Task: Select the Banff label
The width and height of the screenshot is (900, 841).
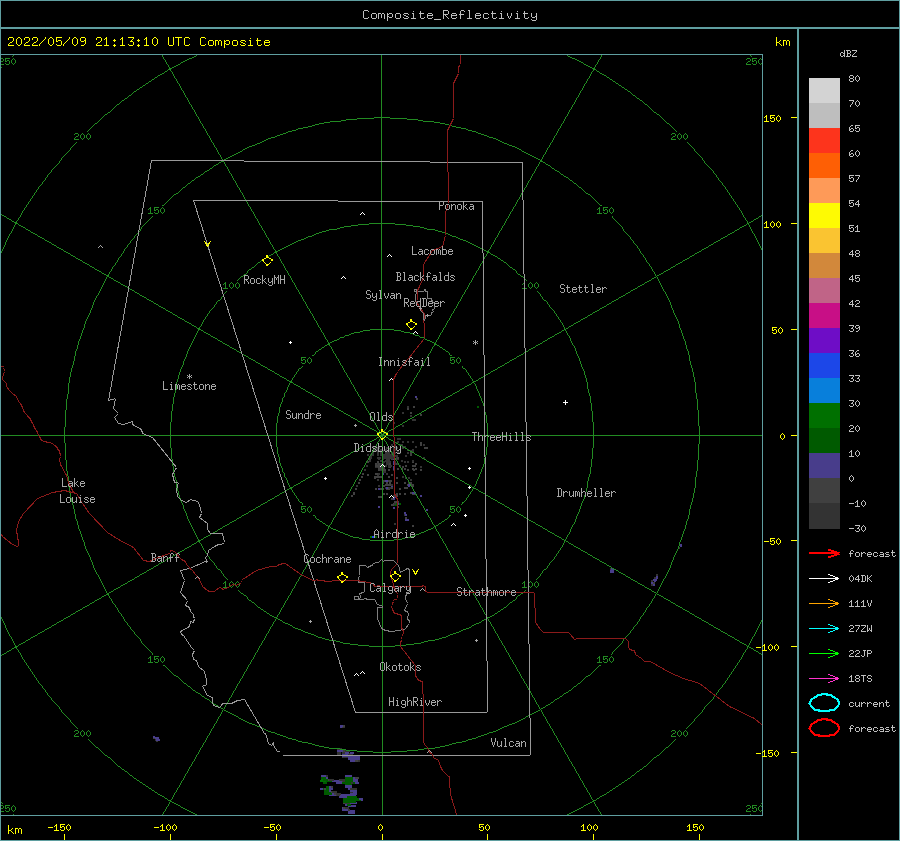Action: pyautogui.click(x=165, y=557)
